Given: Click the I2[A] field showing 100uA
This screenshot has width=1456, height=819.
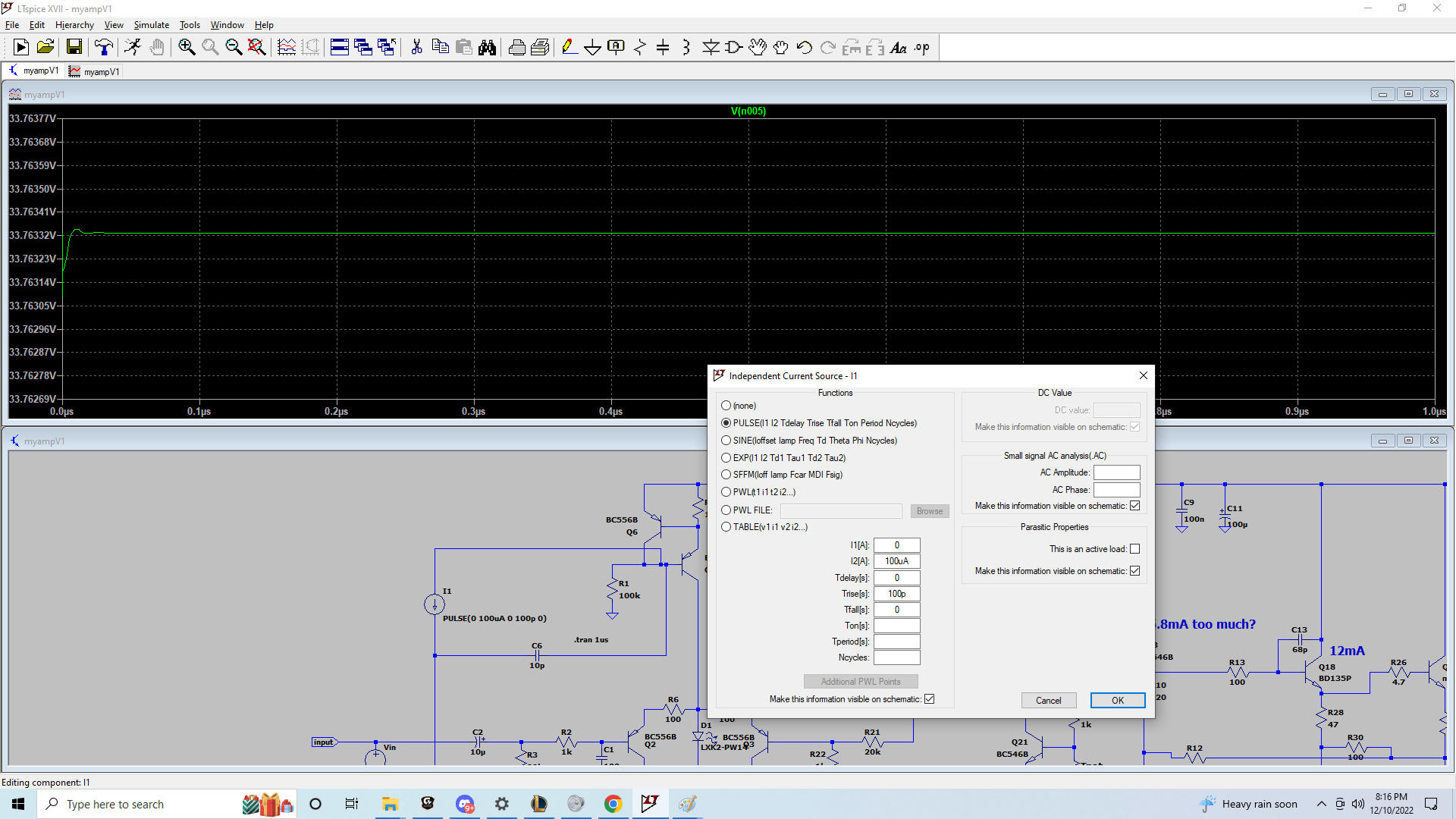Looking at the screenshot, I should click(897, 561).
